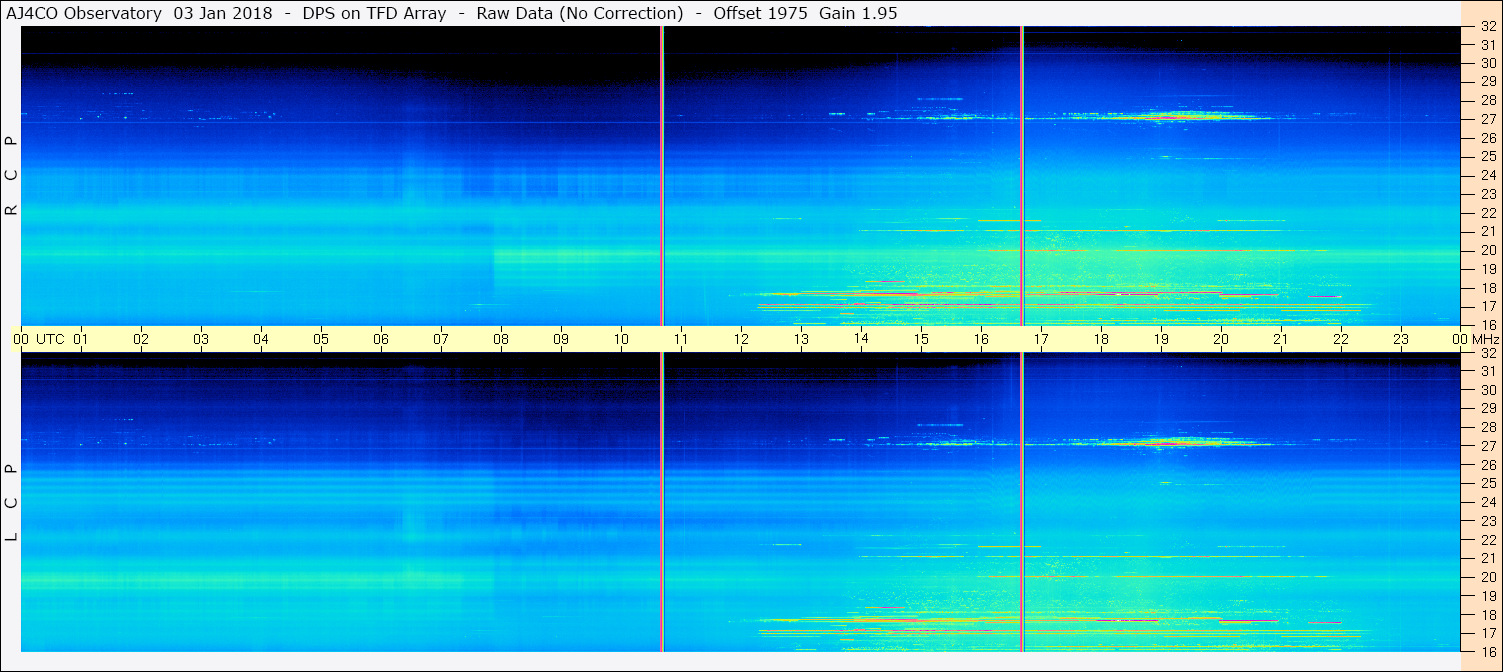Click the 20 MHz tick on LCP scale
1503x672 pixels.
tap(1487, 577)
